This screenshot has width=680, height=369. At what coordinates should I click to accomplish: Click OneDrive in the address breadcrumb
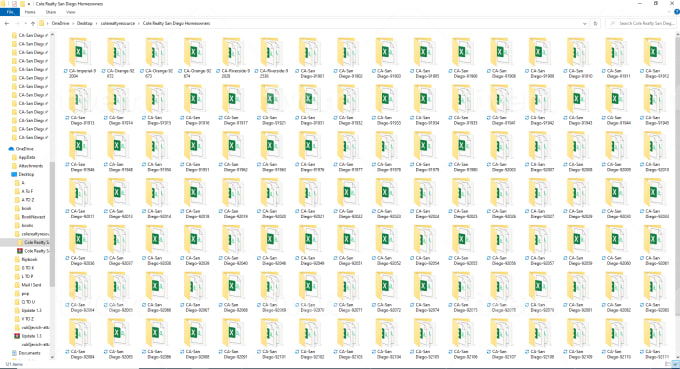click(x=60, y=23)
